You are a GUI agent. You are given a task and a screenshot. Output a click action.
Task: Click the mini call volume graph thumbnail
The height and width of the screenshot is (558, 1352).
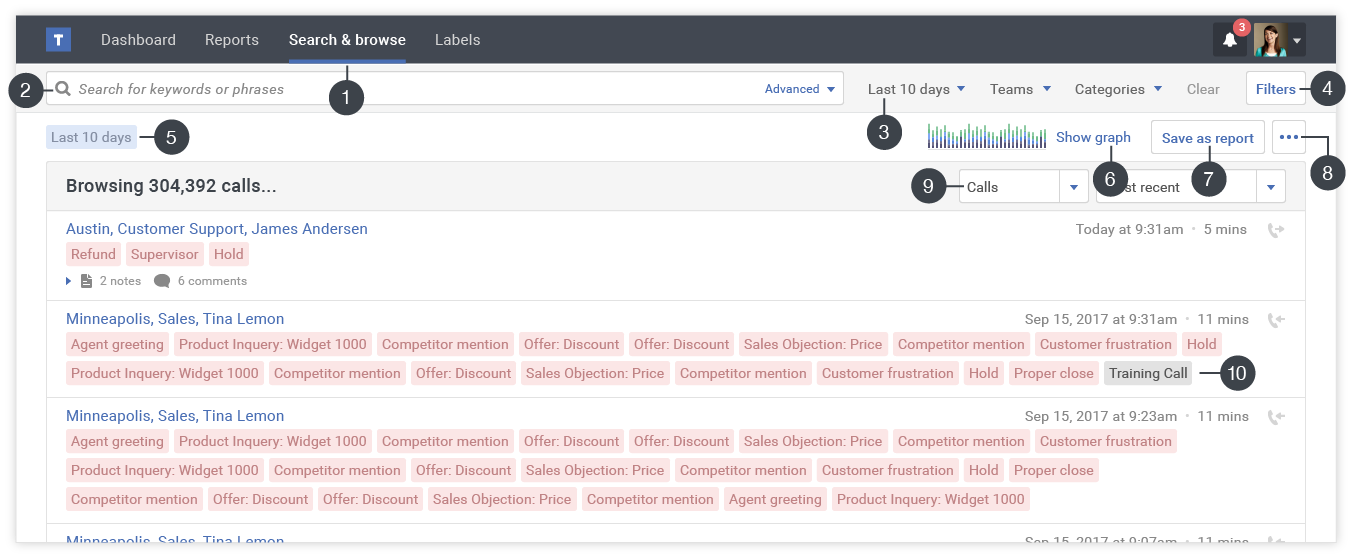[x=986, y=137]
